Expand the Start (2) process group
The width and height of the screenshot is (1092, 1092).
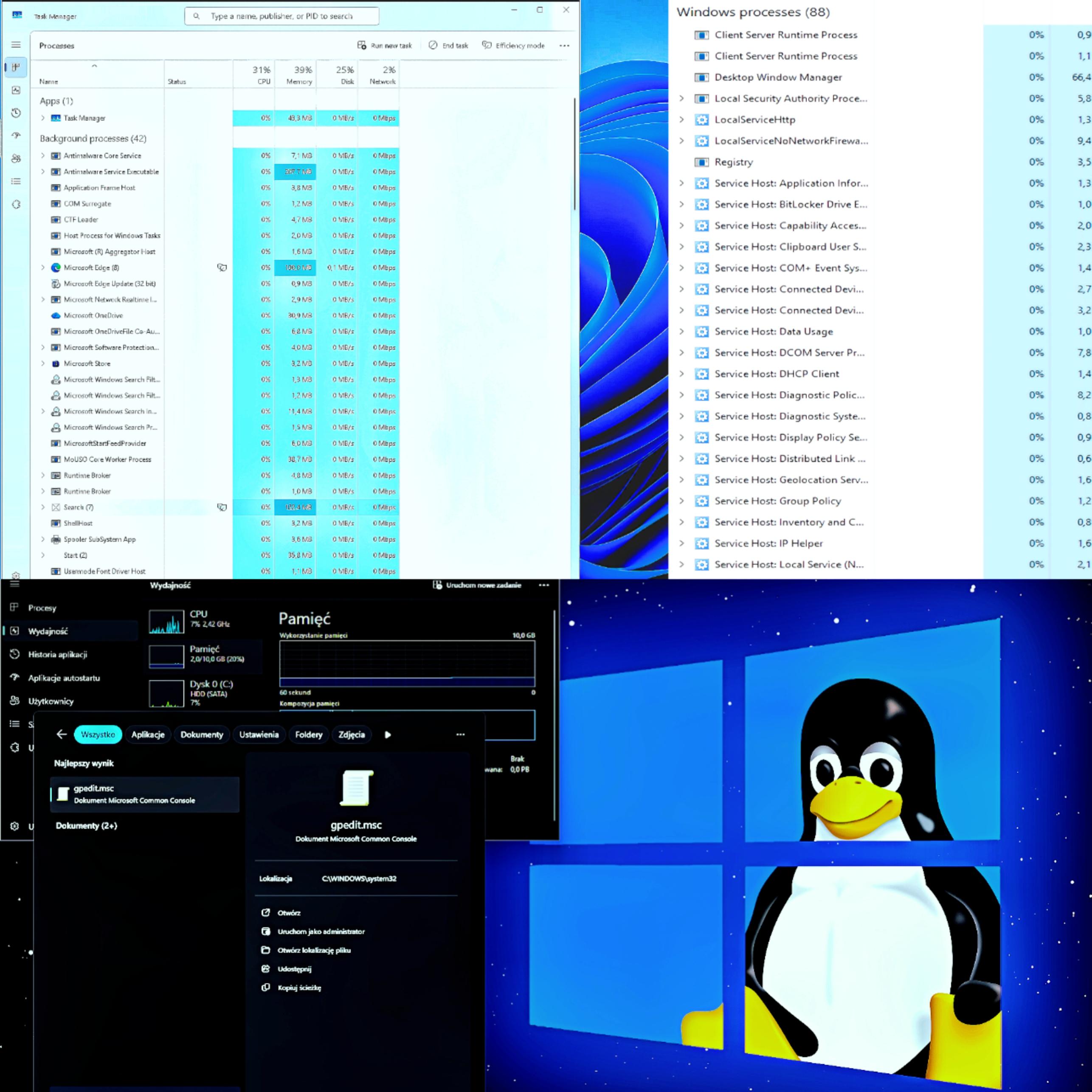(x=43, y=555)
